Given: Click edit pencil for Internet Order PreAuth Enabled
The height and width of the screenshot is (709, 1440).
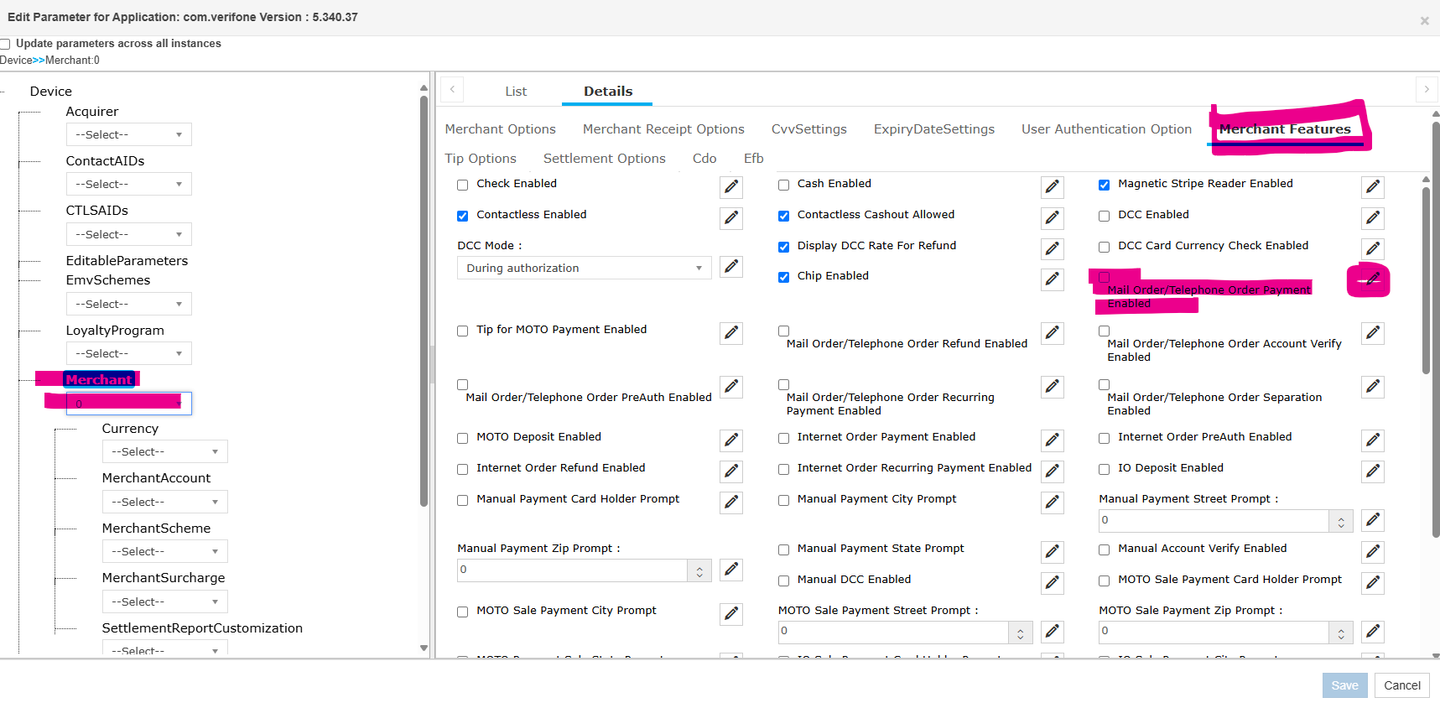Looking at the screenshot, I should 1373,440.
